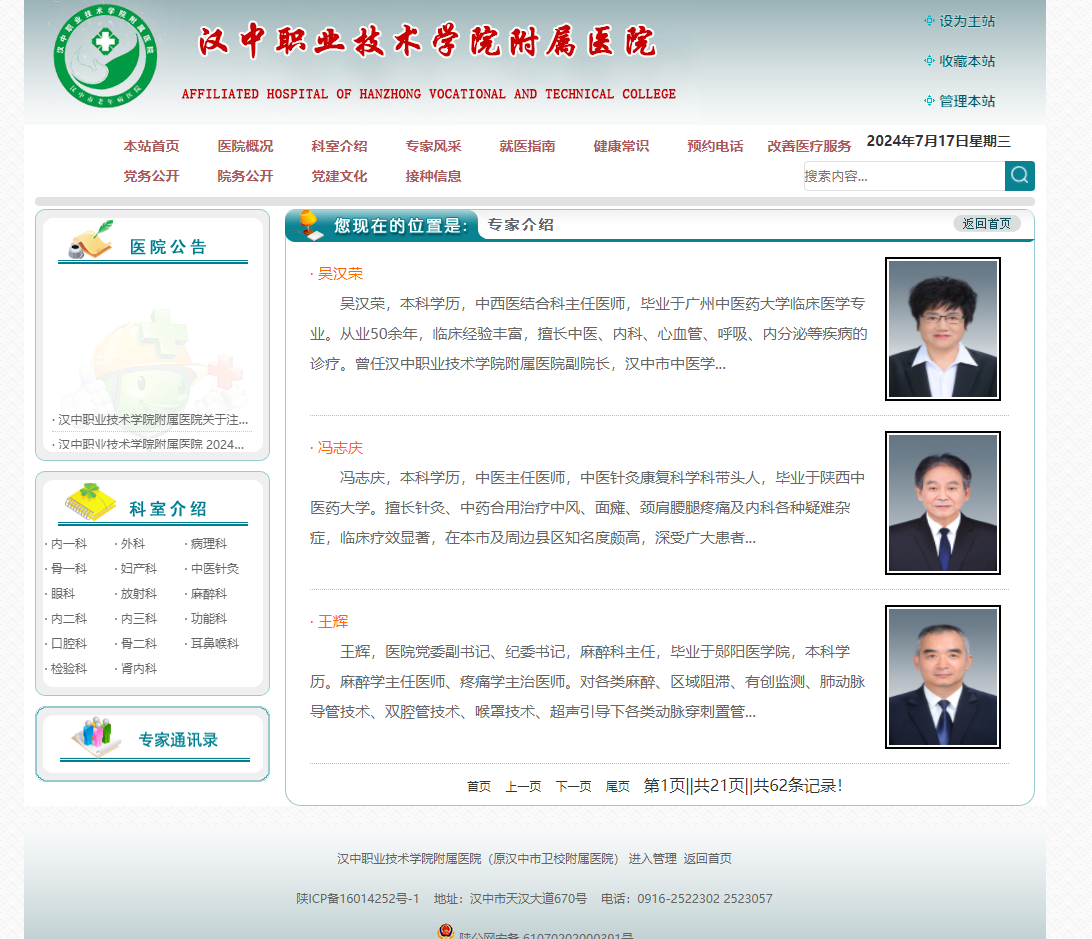Click the people icon beside 专家通讯录
1092x939 pixels.
pyautogui.click(x=96, y=736)
